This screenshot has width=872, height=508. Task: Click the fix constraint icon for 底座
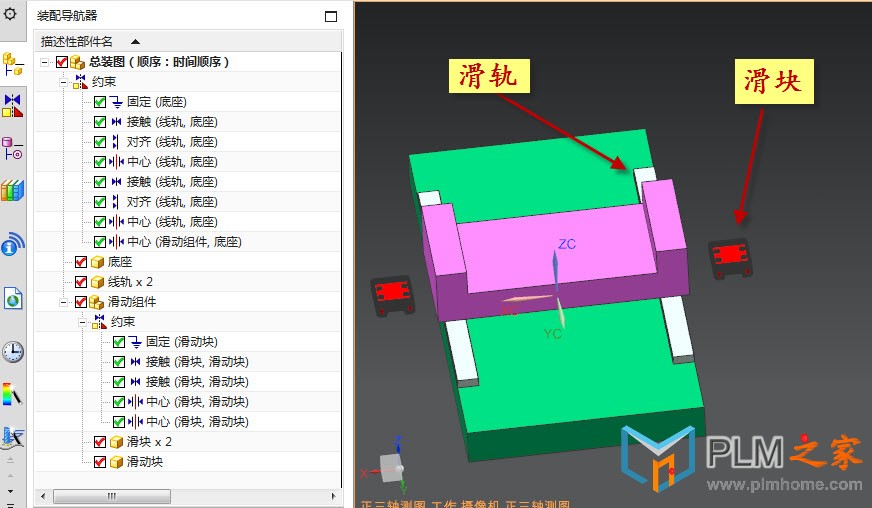pyautogui.click(x=116, y=102)
